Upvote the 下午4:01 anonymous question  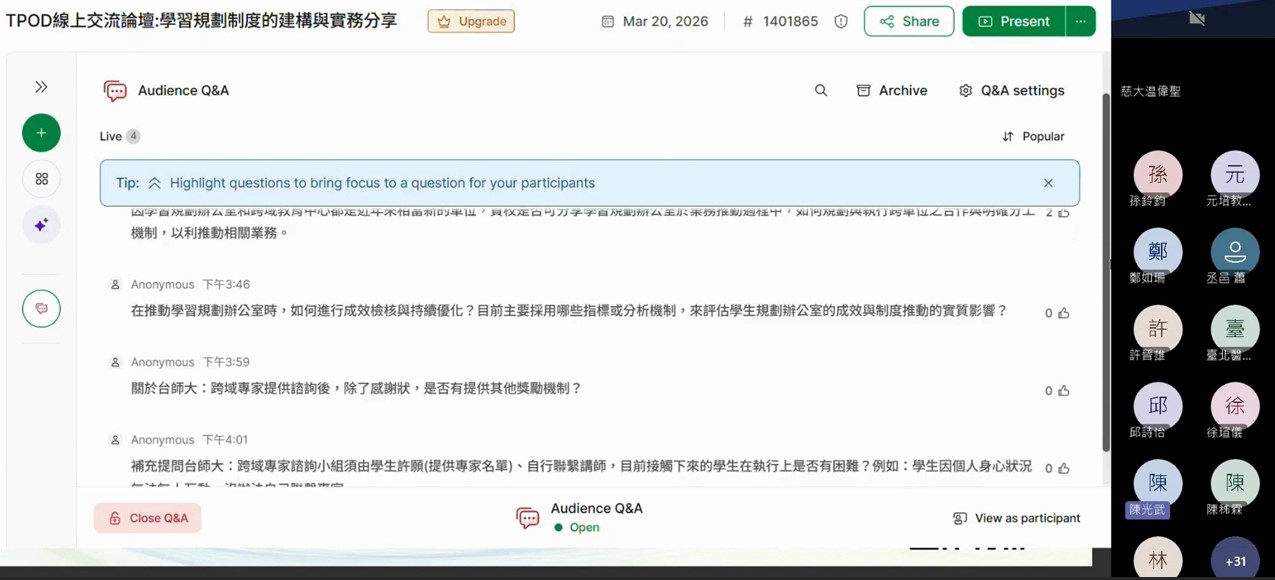[1064, 468]
